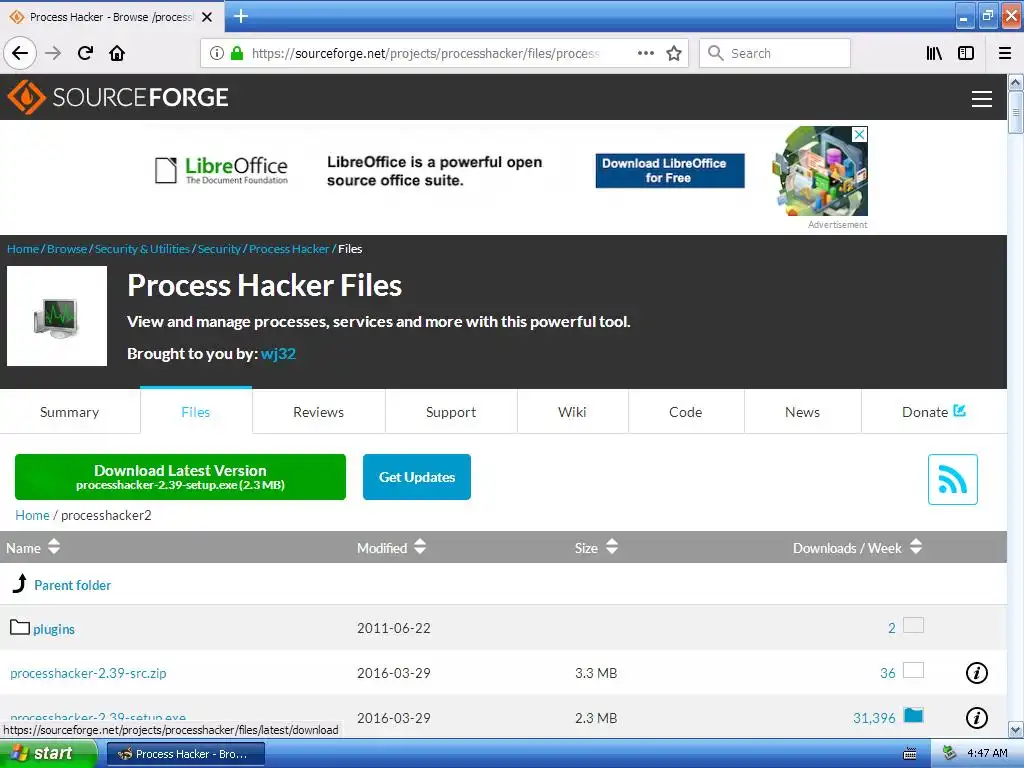
Task: Click the page scrollbar down arrow
Action: tap(1015, 729)
